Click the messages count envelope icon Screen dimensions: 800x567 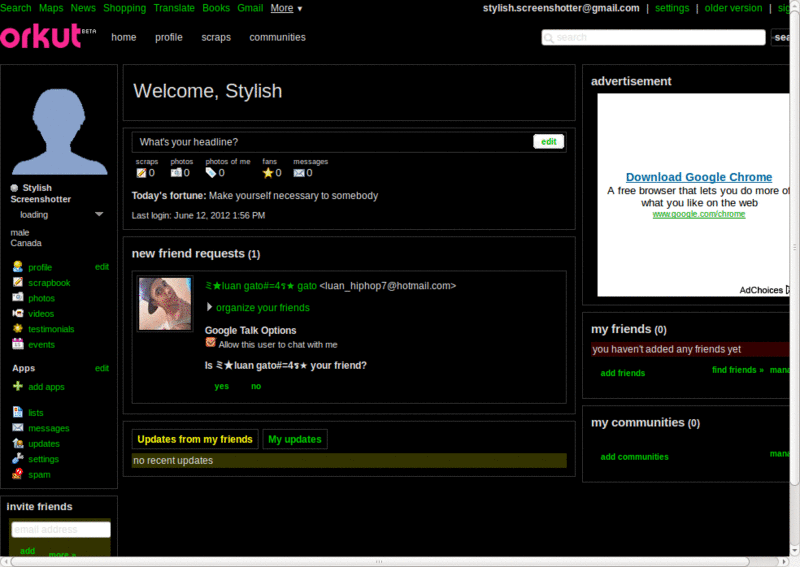pos(299,173)
